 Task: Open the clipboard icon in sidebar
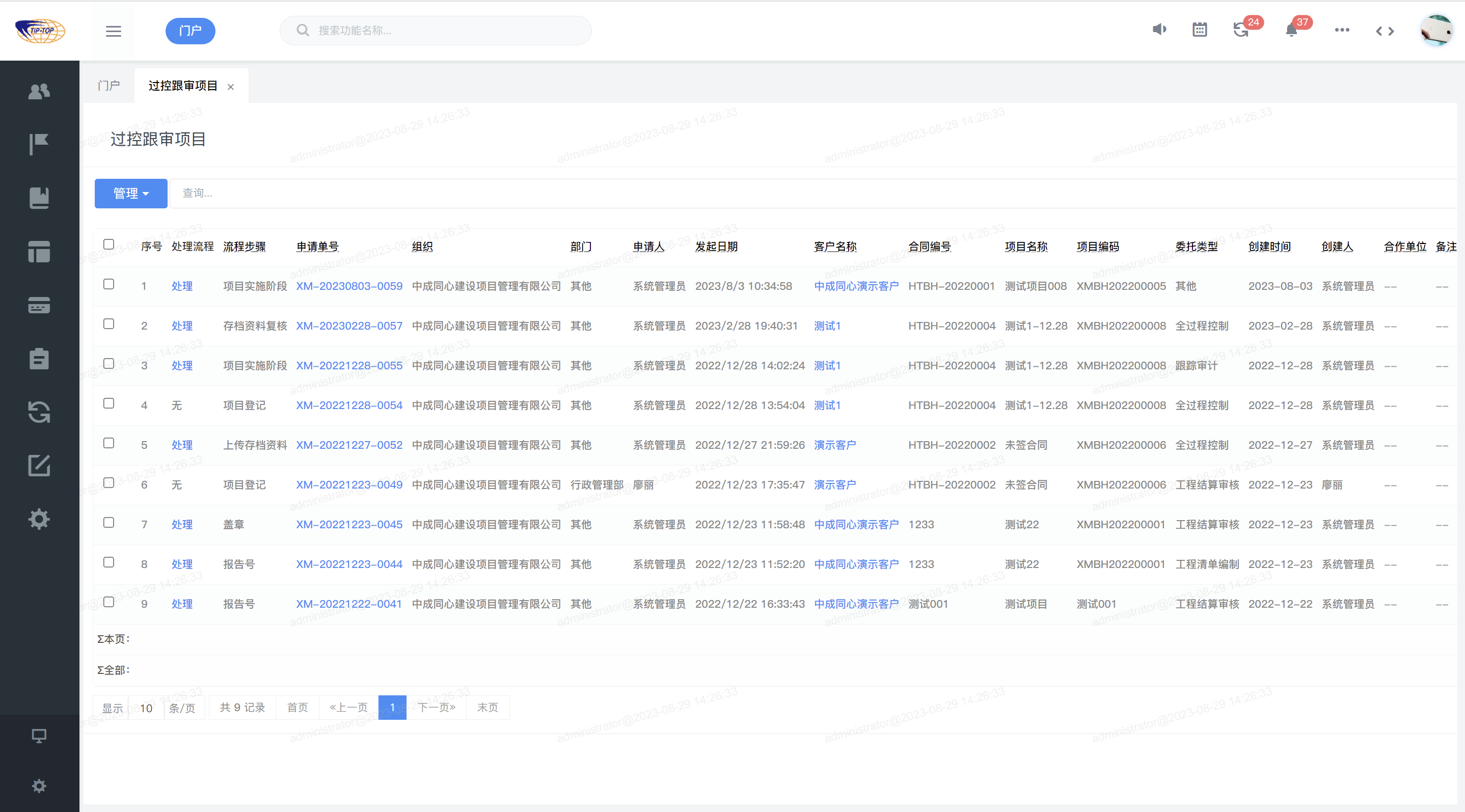(x=39, y=358)
